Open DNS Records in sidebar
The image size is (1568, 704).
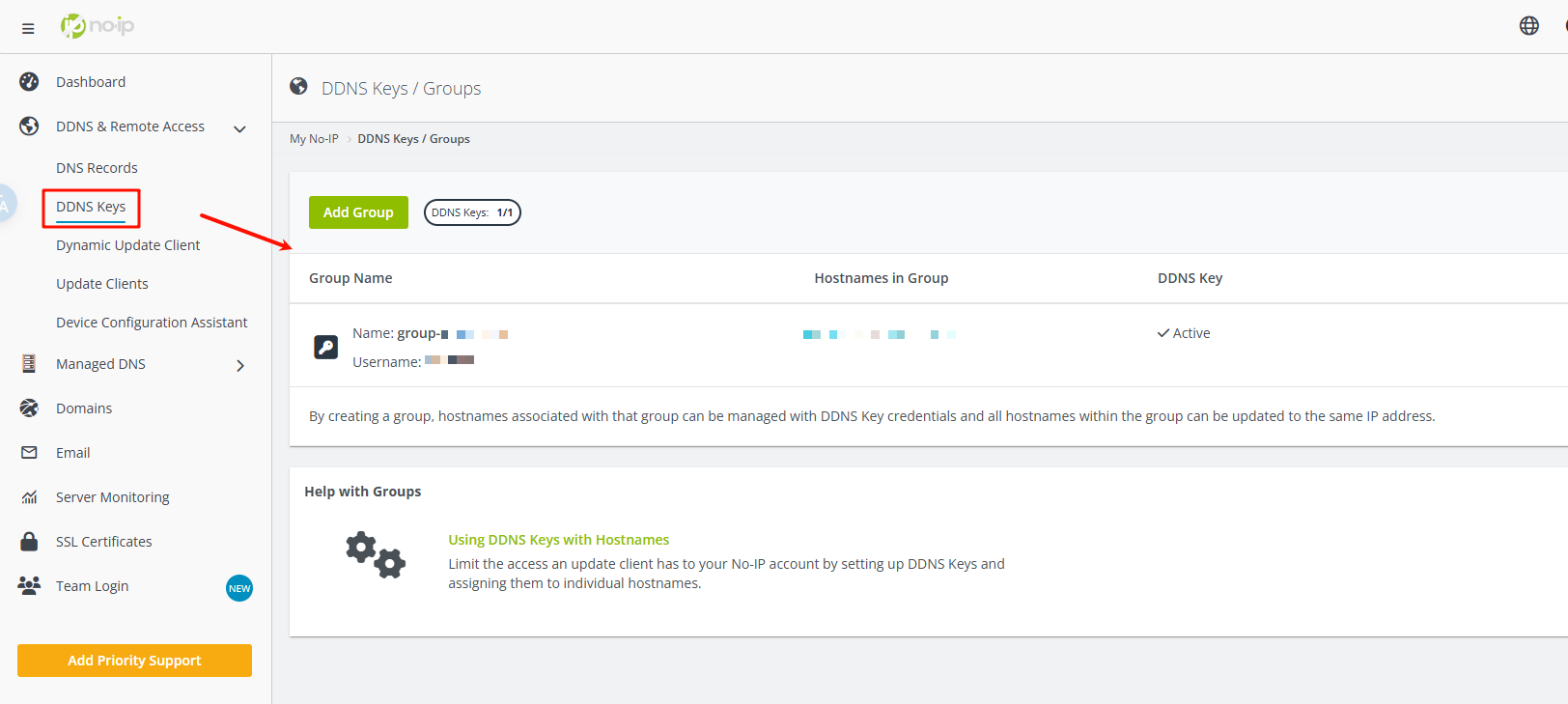[x=97, y=168]
